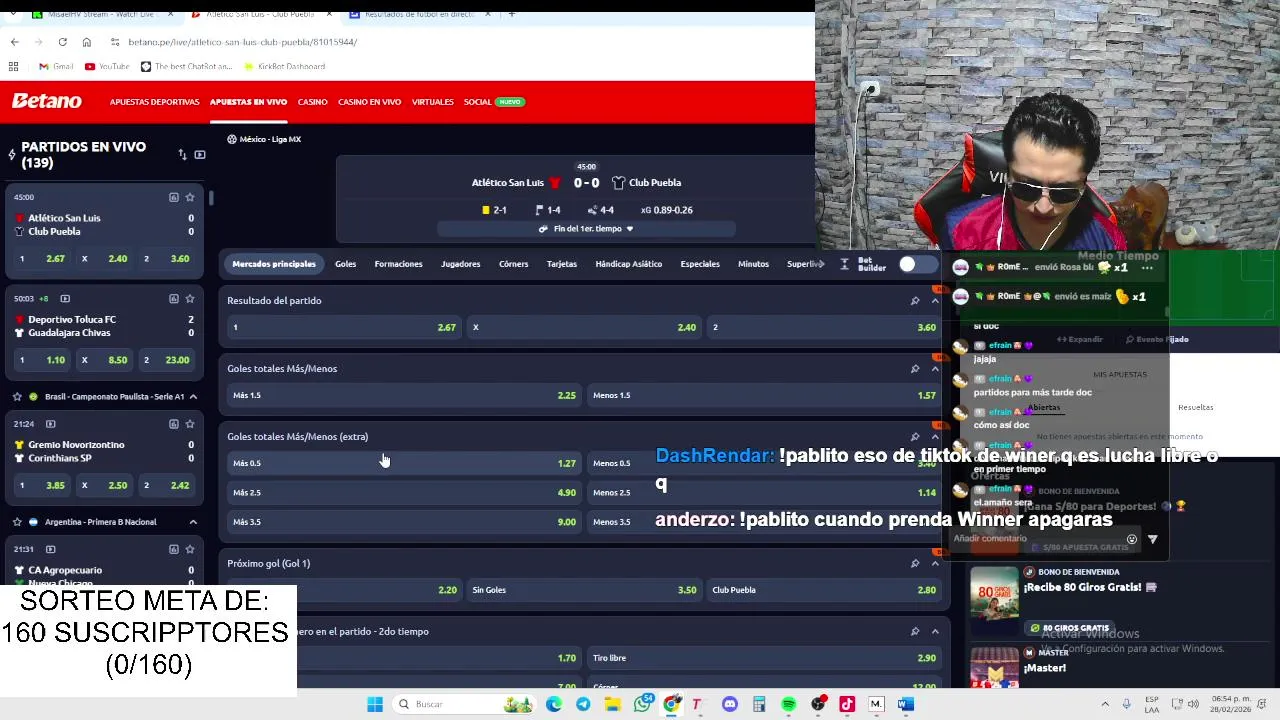Favorite the Gremio Novorizontino match
1280x720 pixels.
tap(190, 424)
